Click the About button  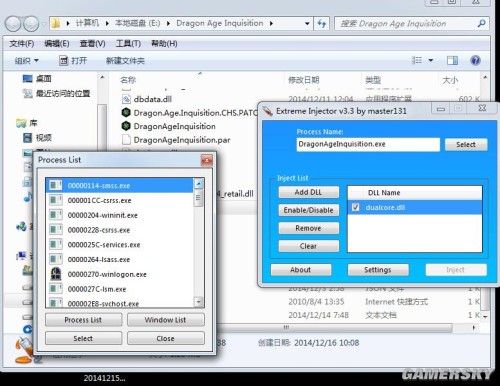coord(301,270)
